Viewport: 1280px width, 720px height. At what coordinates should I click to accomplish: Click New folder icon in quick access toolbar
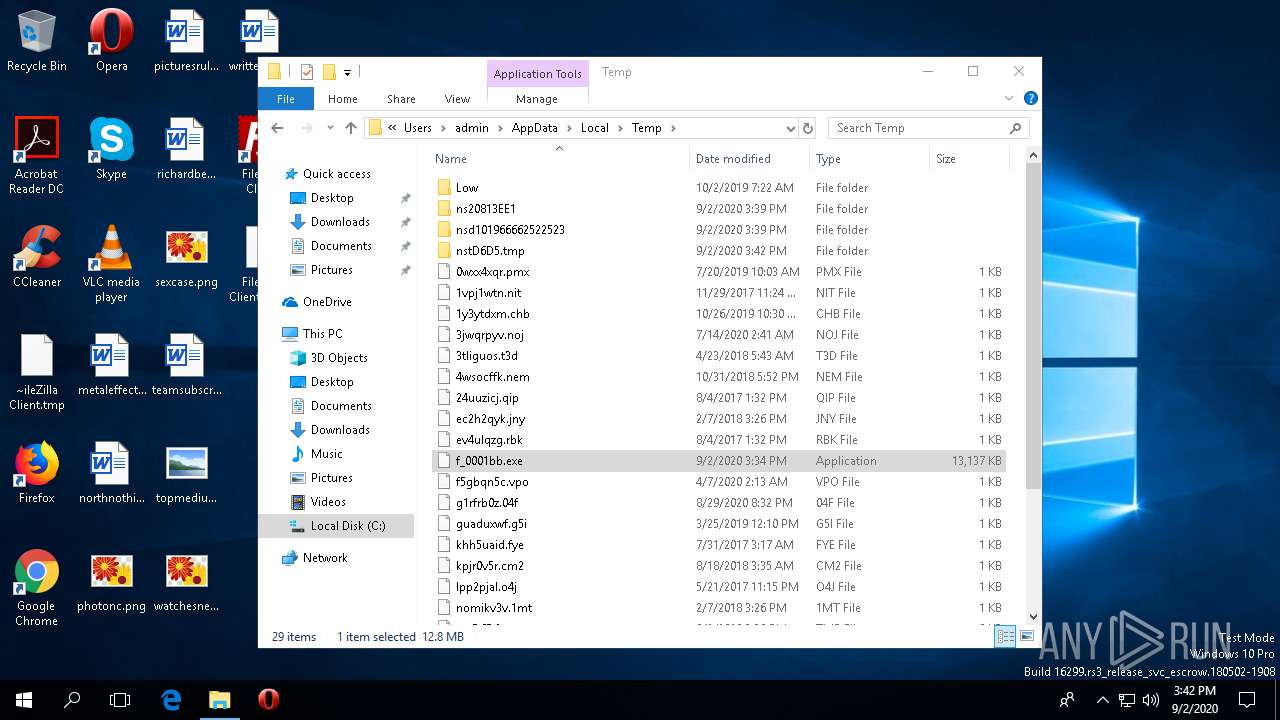pos(328,72)
